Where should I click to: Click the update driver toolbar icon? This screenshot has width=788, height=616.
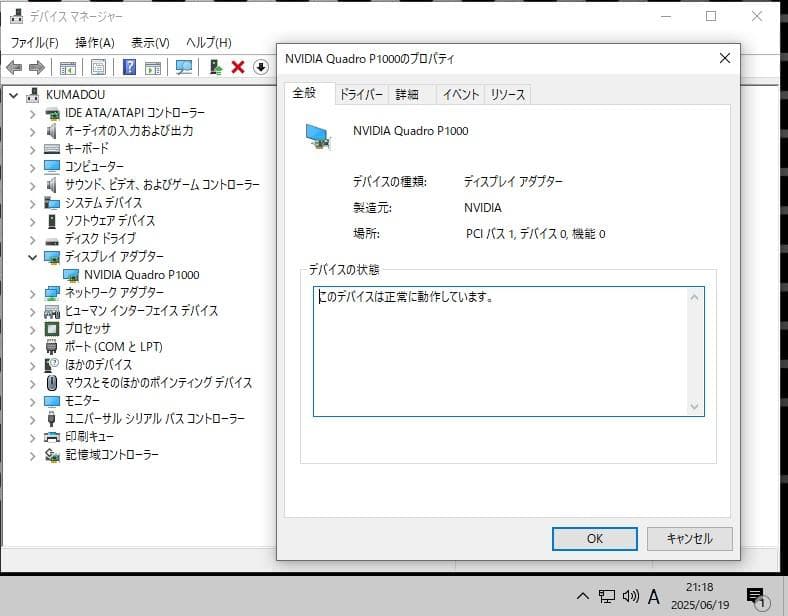pyautogui.click(x=216, y=67)
